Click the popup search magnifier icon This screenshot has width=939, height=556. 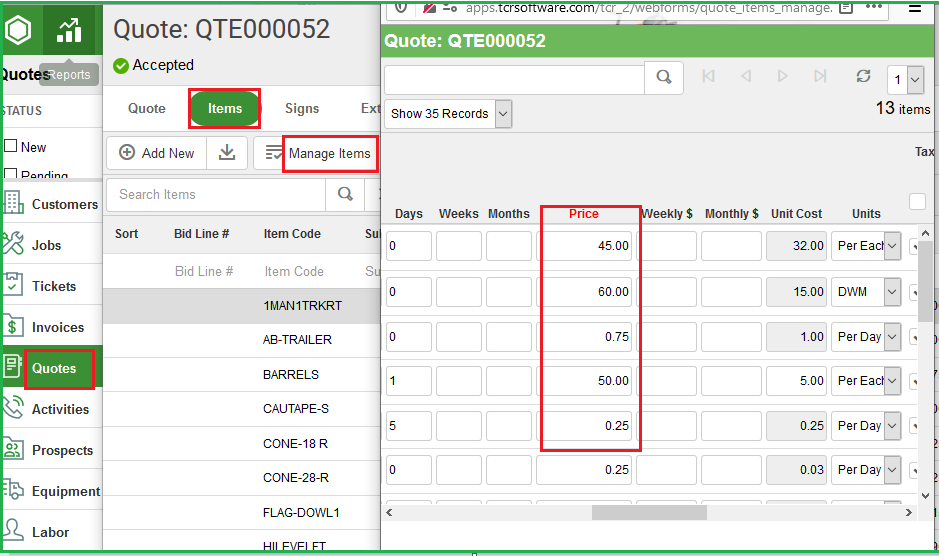(664, 78)
